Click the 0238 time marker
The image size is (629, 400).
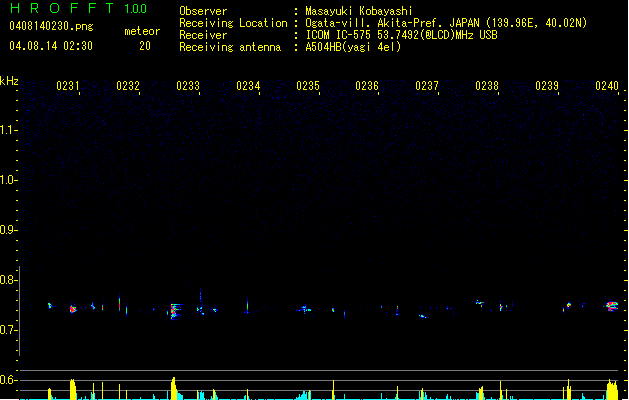487,86
